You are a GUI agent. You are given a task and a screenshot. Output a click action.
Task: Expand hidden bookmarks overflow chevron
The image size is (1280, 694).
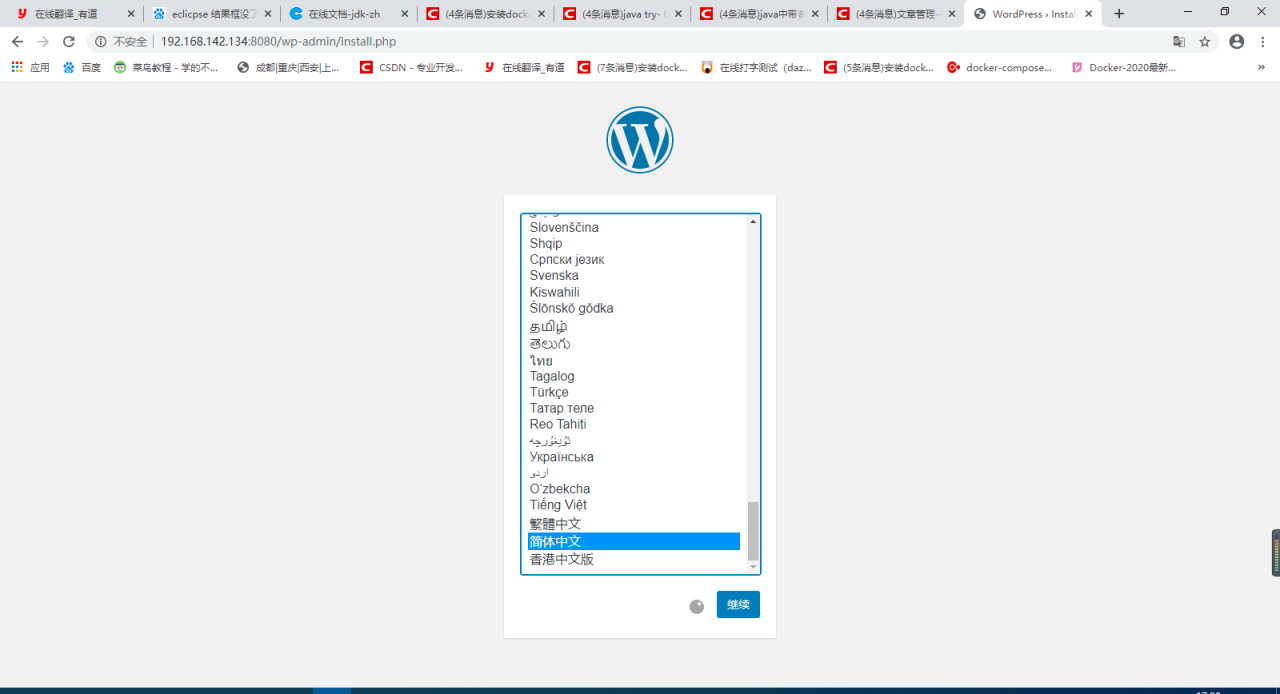point(1261,68)
